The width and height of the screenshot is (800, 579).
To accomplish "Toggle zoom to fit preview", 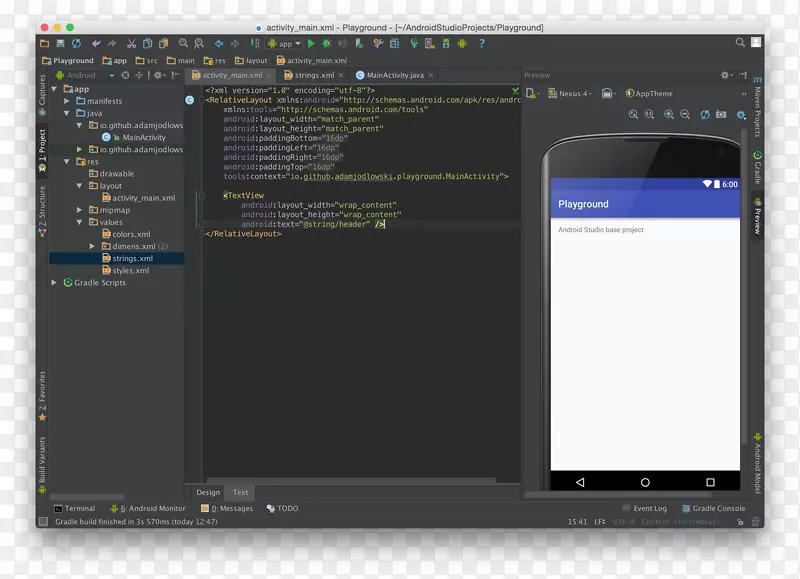I will [x=633, y=114].
